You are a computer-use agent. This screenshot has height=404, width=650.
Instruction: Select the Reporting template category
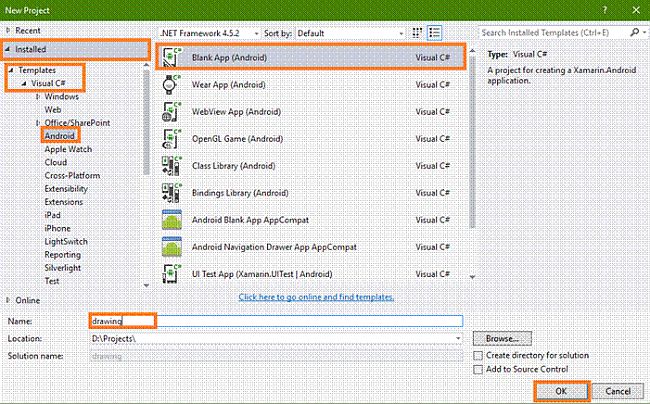coord(63,255)
